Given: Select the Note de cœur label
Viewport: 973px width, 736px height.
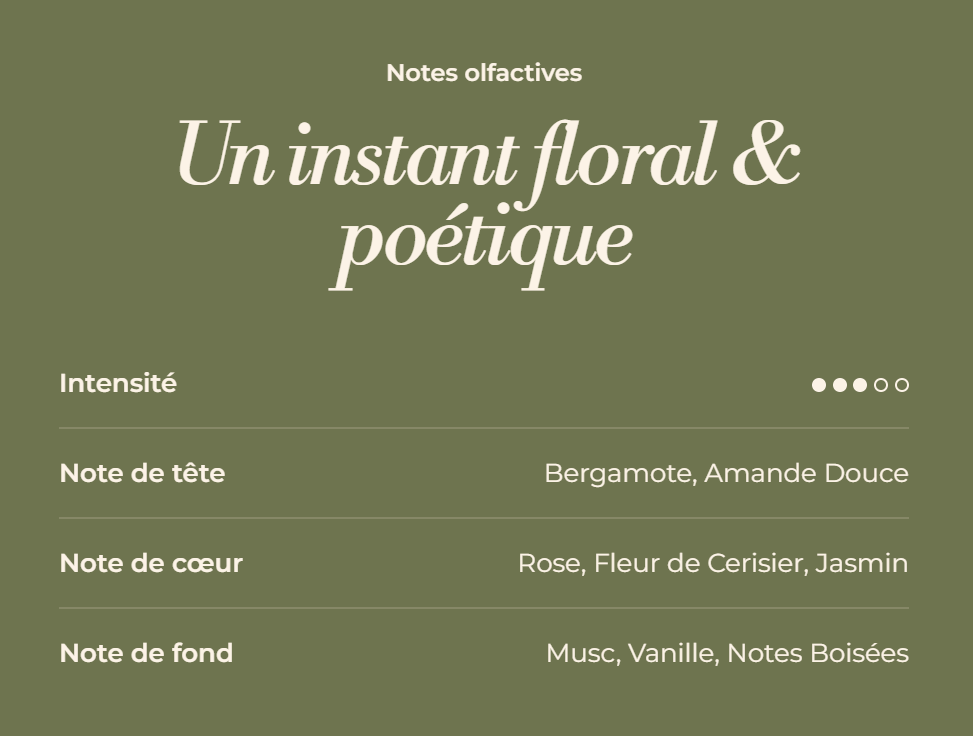Looking at the screenshot, I should pyautogui.click(x=151, y=563).
